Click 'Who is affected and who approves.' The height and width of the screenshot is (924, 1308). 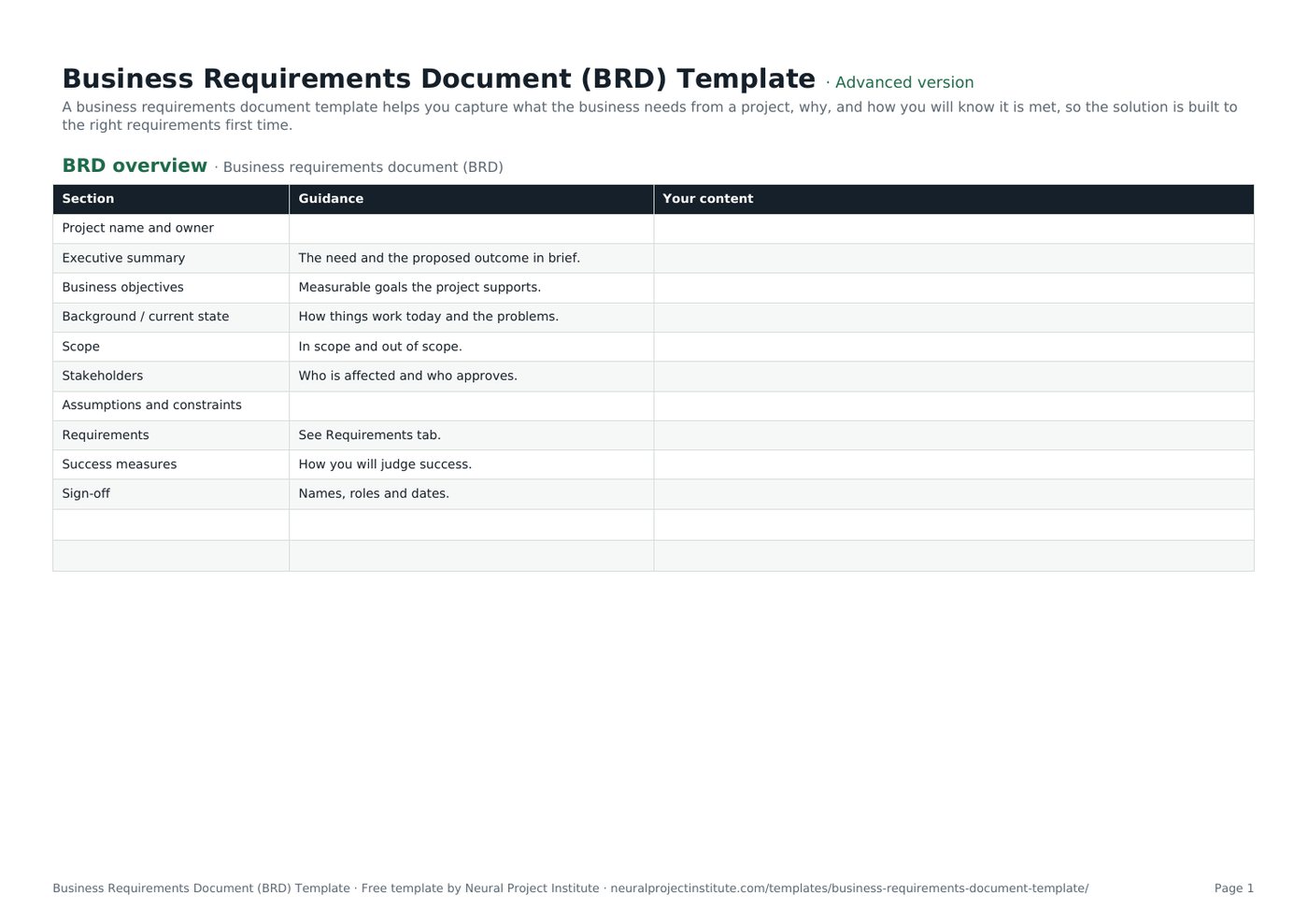pos(407,376)
